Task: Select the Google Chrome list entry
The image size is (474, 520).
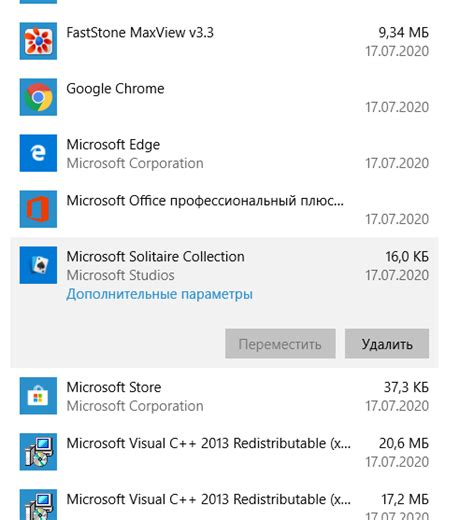Action: tap(224, 97)
